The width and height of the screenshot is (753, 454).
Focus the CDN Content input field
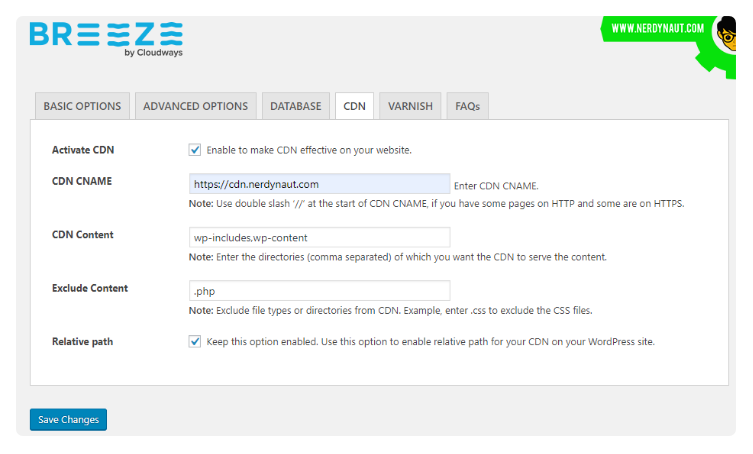(x=319, y=237)
